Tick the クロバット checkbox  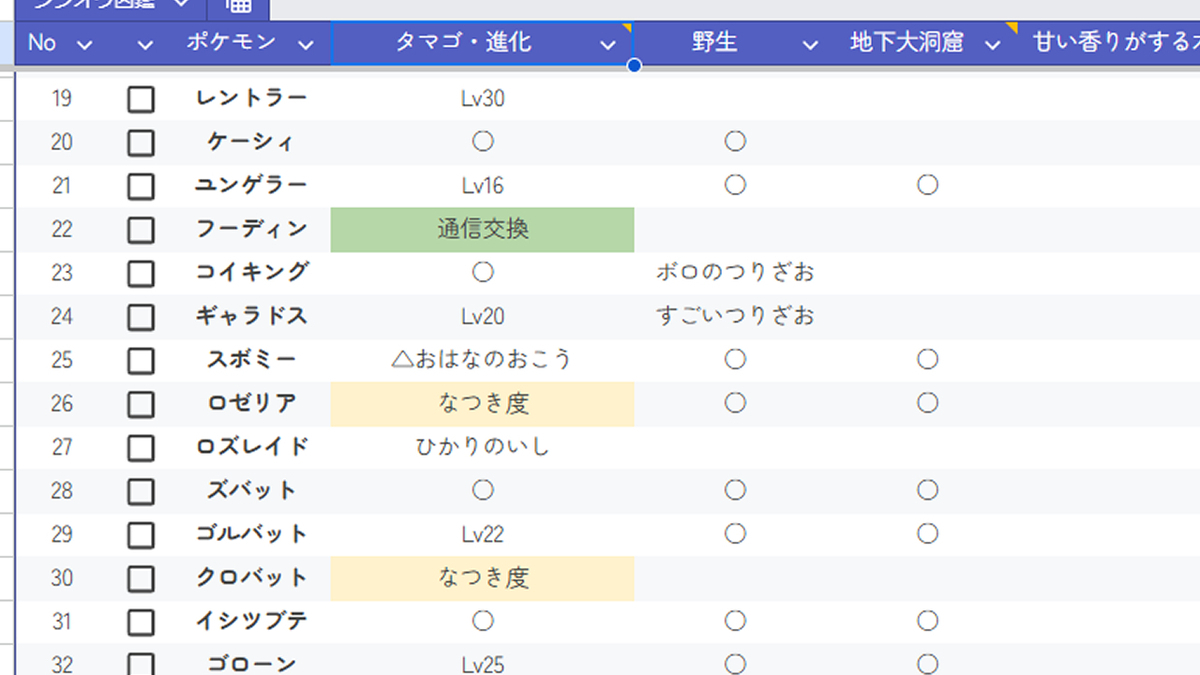pyautogui.click(x=141, y=578)
